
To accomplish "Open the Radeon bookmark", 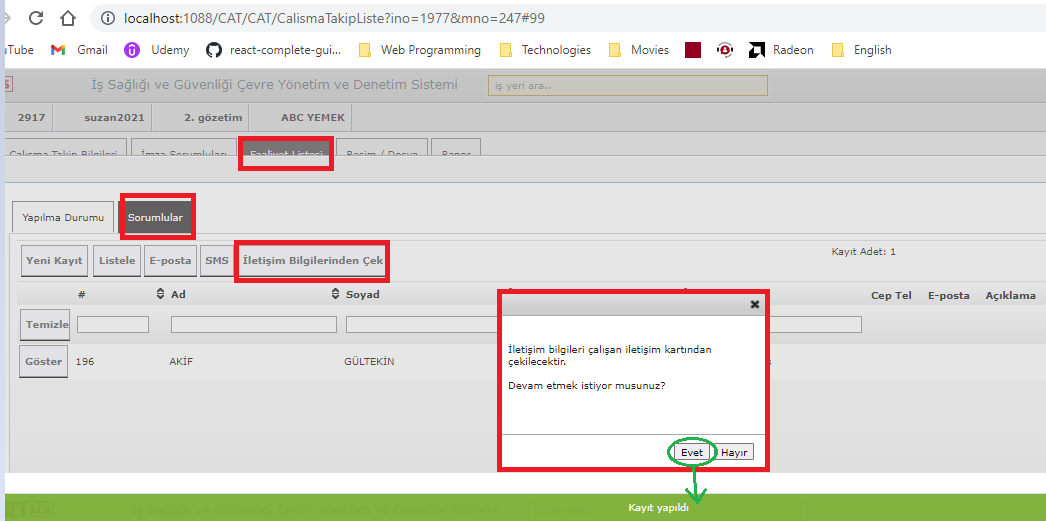I will pos(781,50).
